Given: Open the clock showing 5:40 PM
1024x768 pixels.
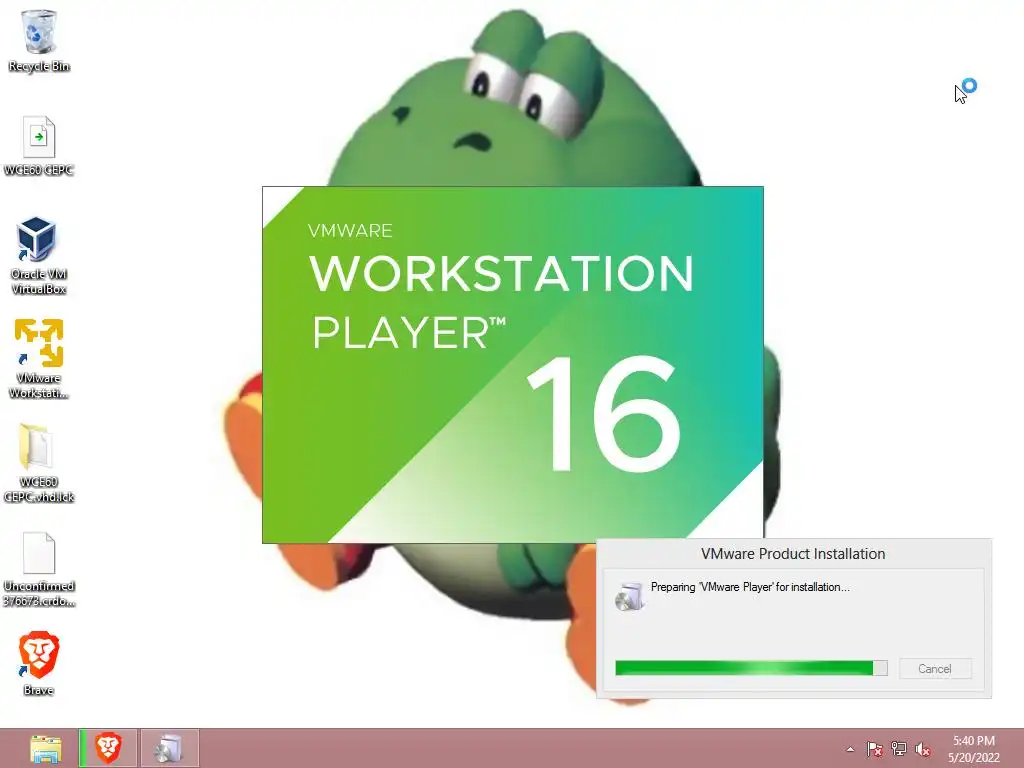Looking at the screenshot, I should 974,749.
